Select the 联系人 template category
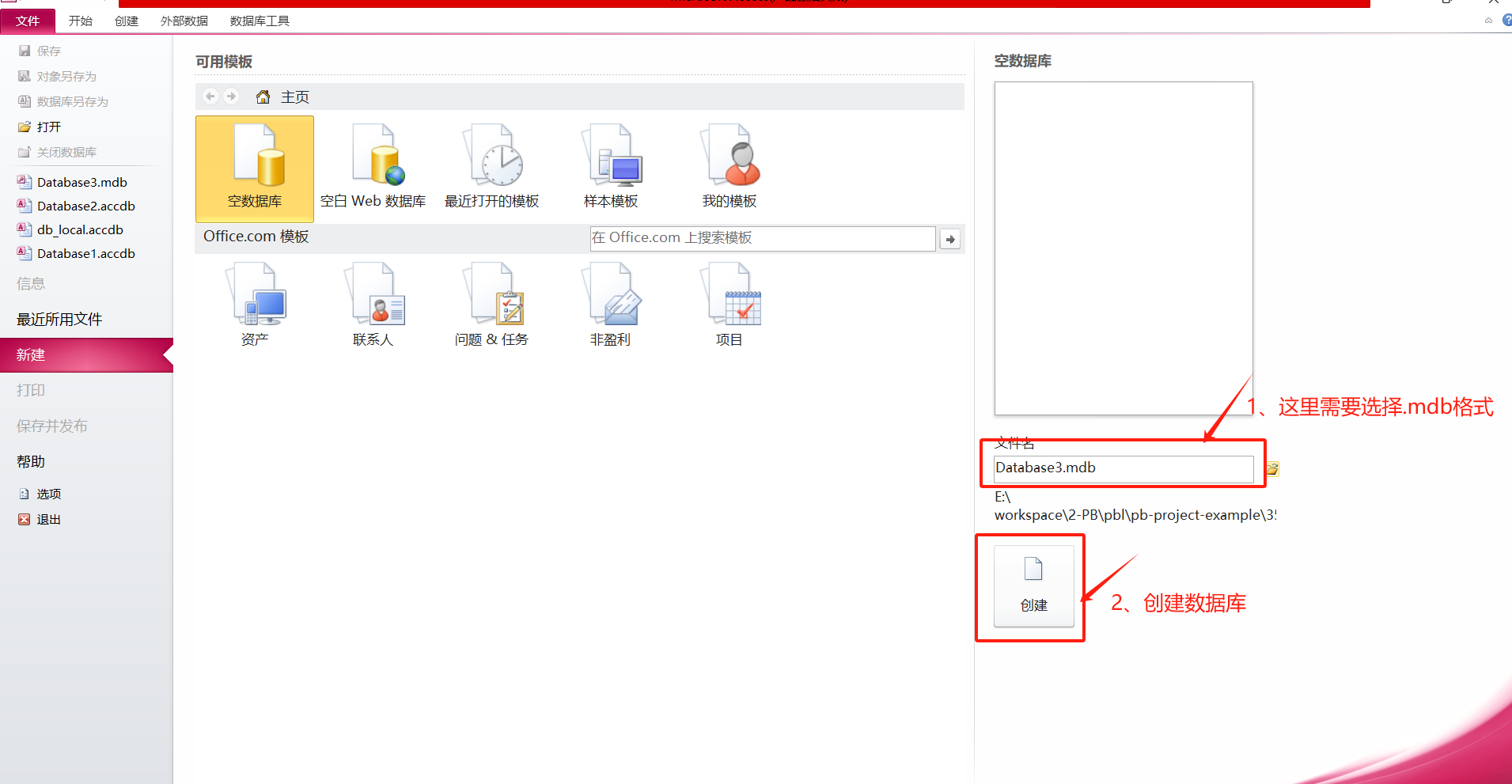1512x784 pixels. pos(373,305)
